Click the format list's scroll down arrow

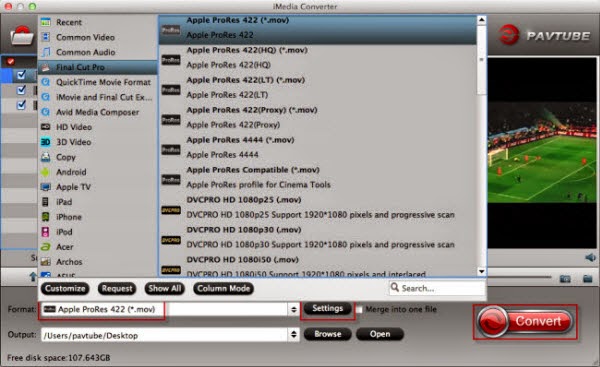(482, 271)
